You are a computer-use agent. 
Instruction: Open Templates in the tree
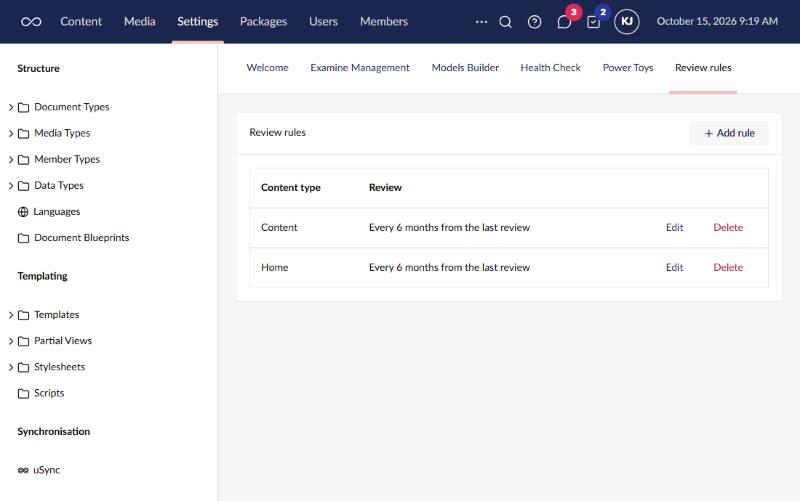coord(57,315)
